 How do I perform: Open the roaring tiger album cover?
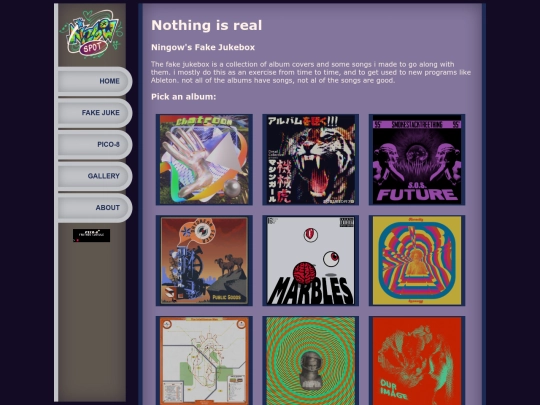coord(311,159)
